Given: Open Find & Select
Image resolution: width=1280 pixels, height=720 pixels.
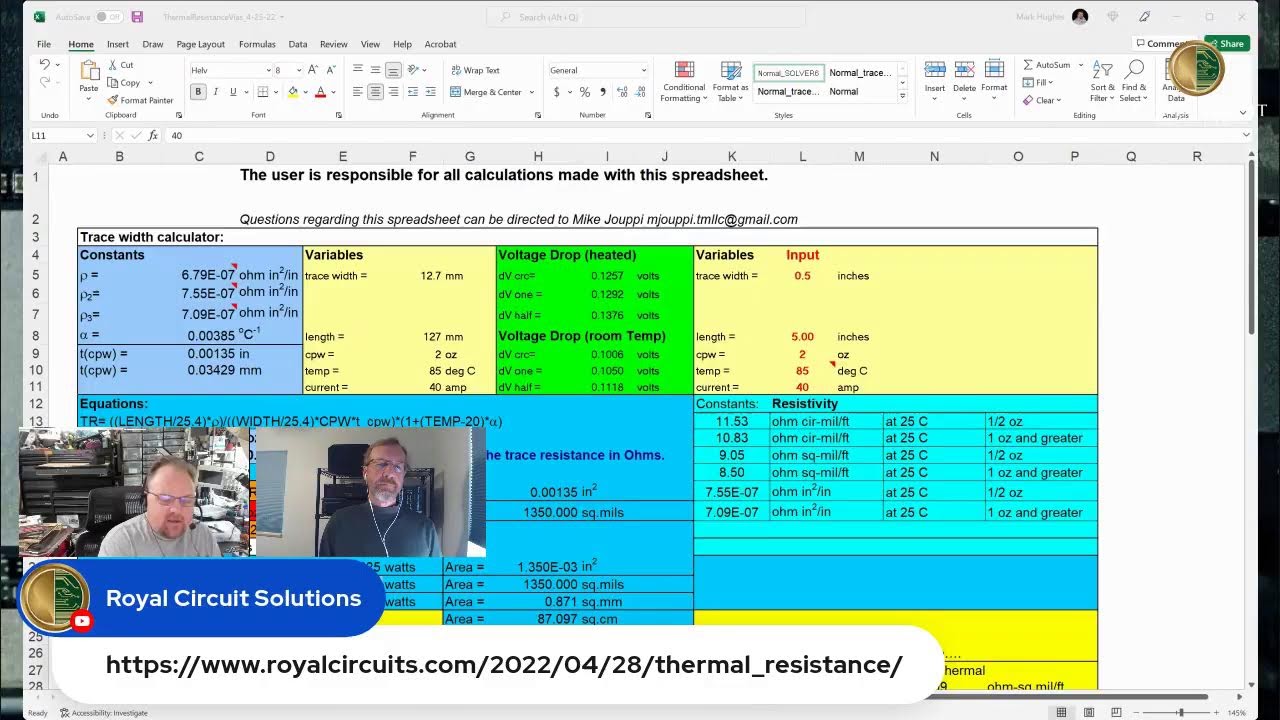Looking at the screenshot, I should coord(1133,81).
